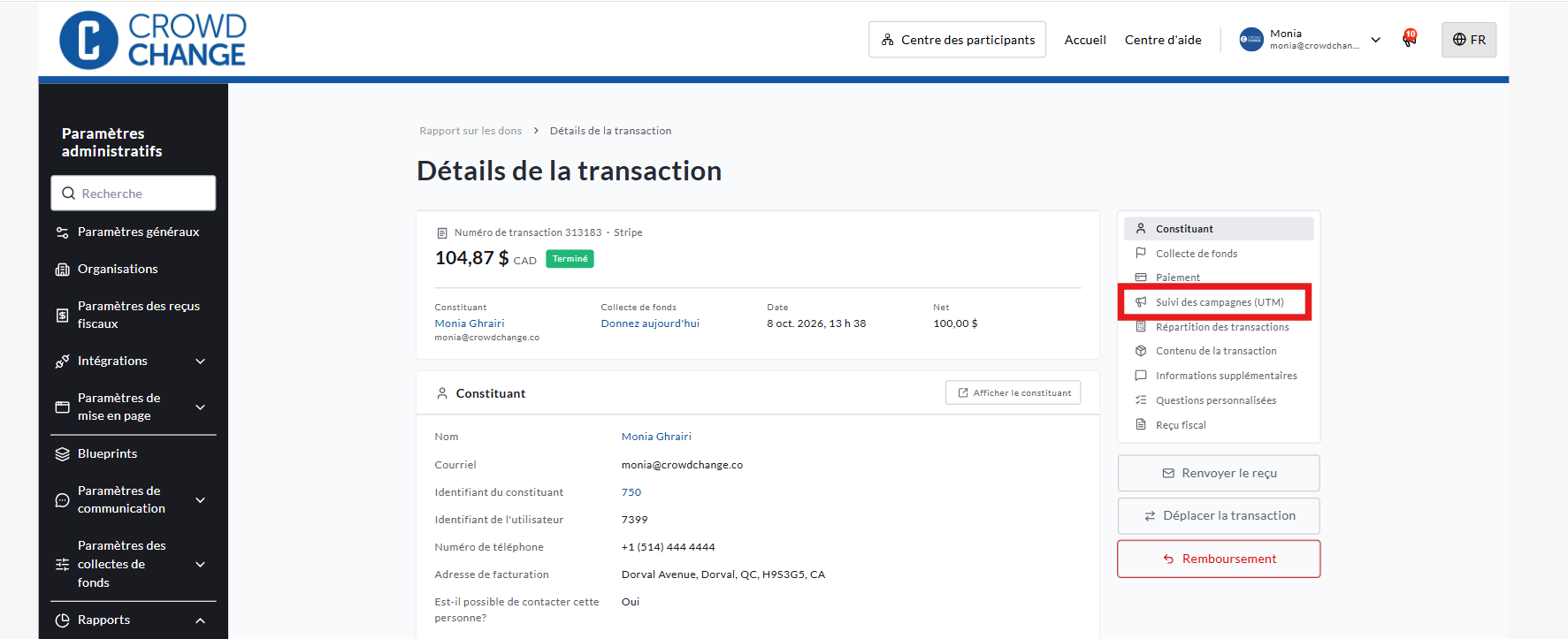Select Suivi des campagnes (UTM)
Viewport: 1568px width, 639px height.
1219,302
